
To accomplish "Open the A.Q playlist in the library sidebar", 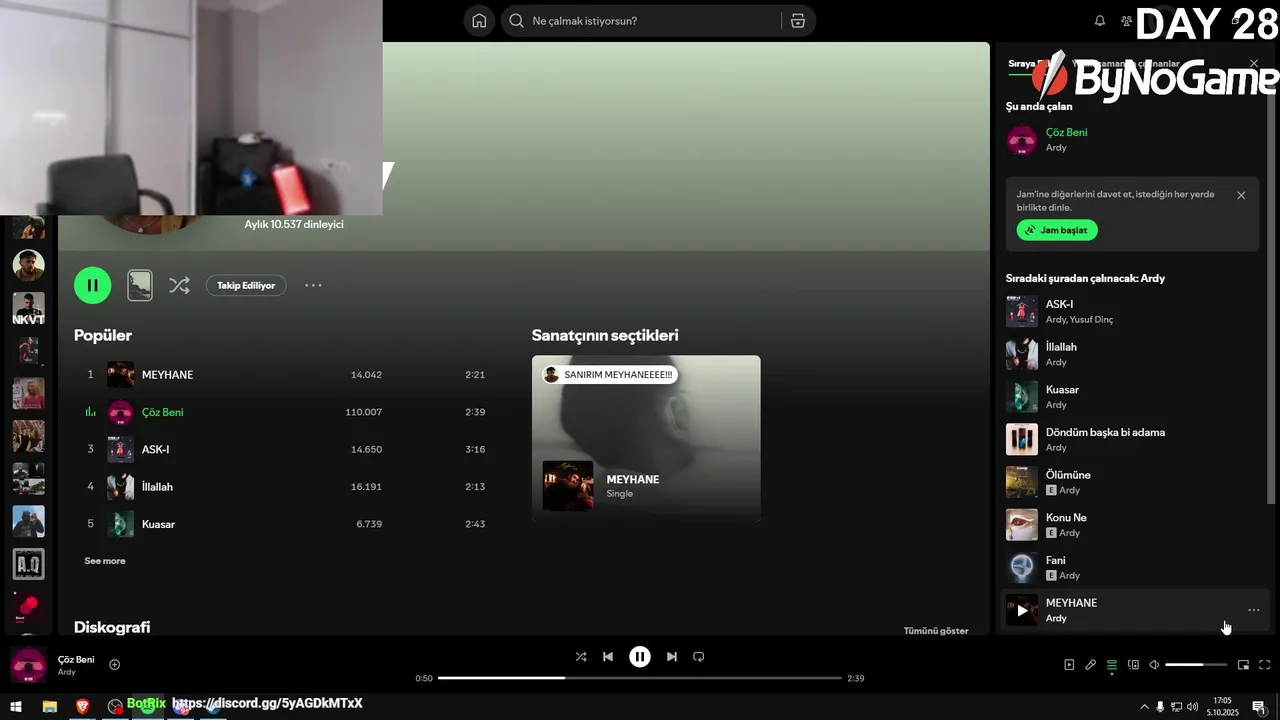I will pos(28,564).
